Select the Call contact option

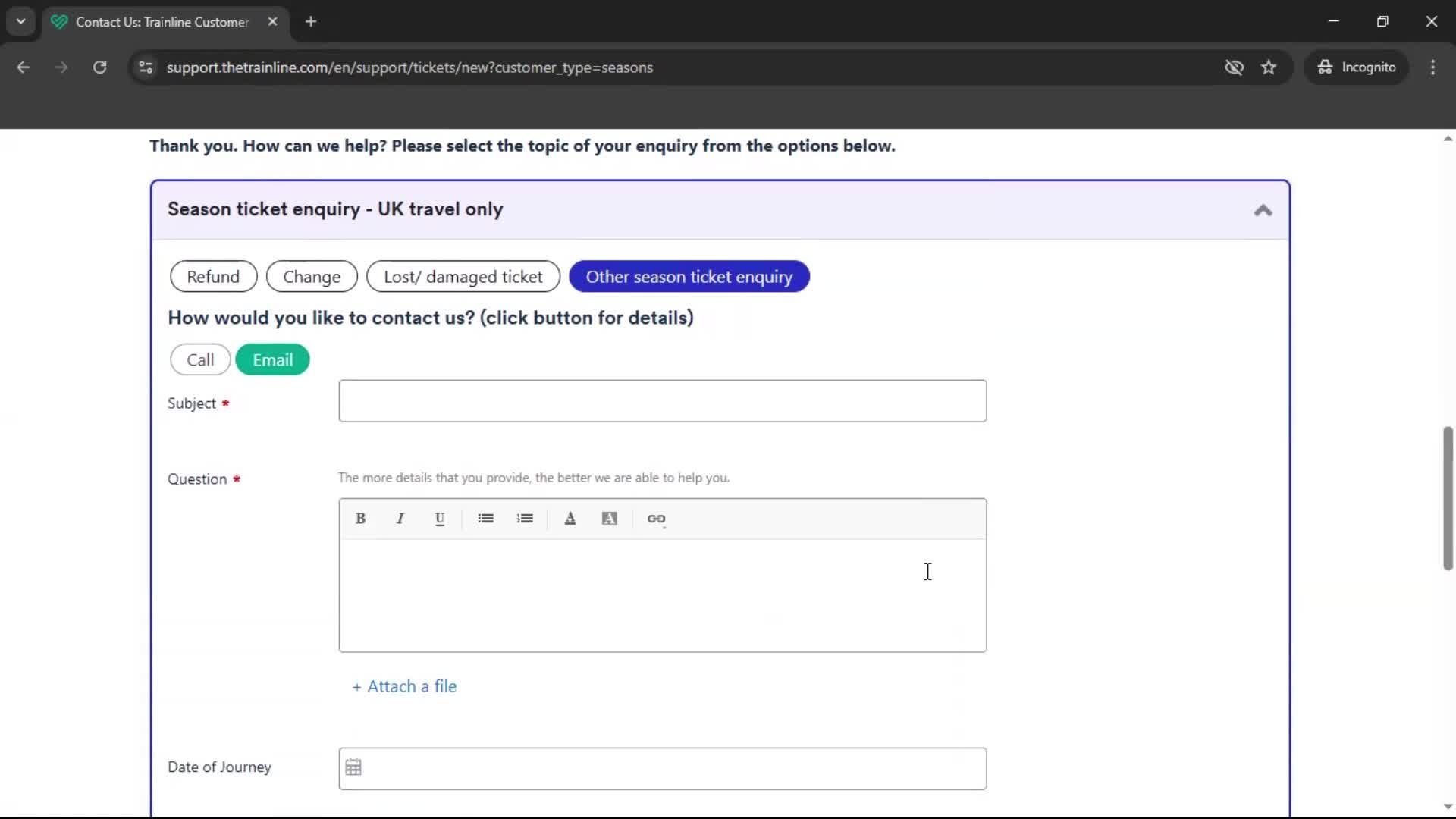pyautogui.click(x=199, y=359)
